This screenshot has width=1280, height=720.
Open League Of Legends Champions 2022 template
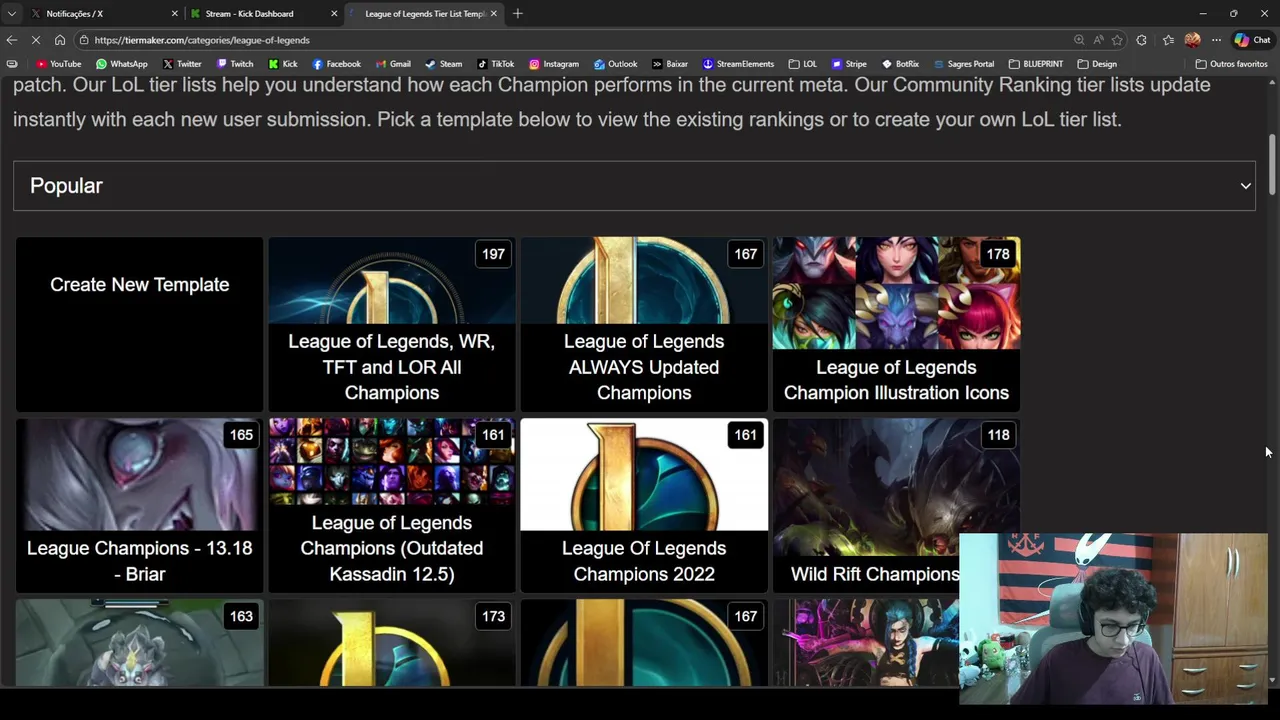pos(644,505)
